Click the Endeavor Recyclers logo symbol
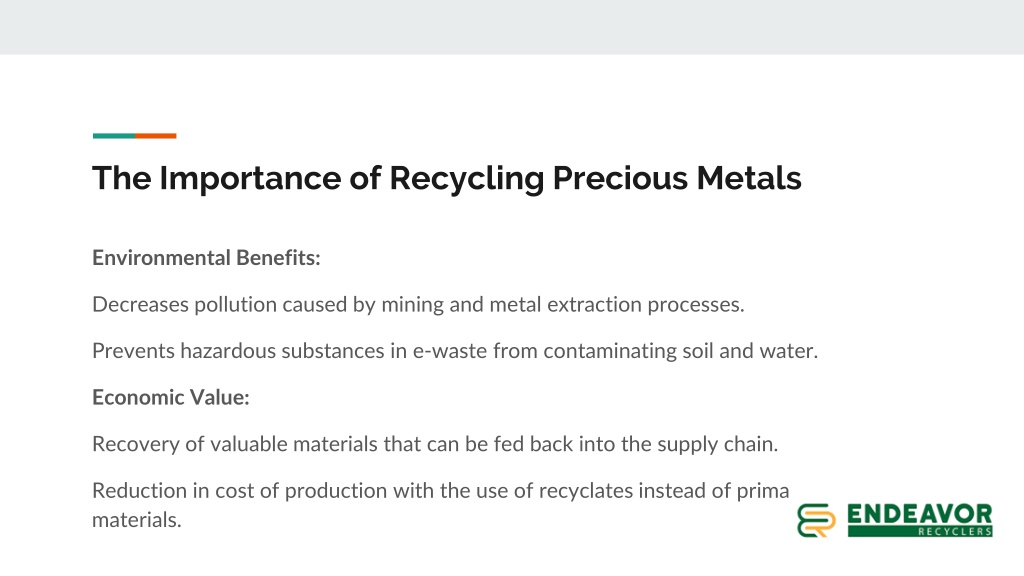 click(816, 520)
